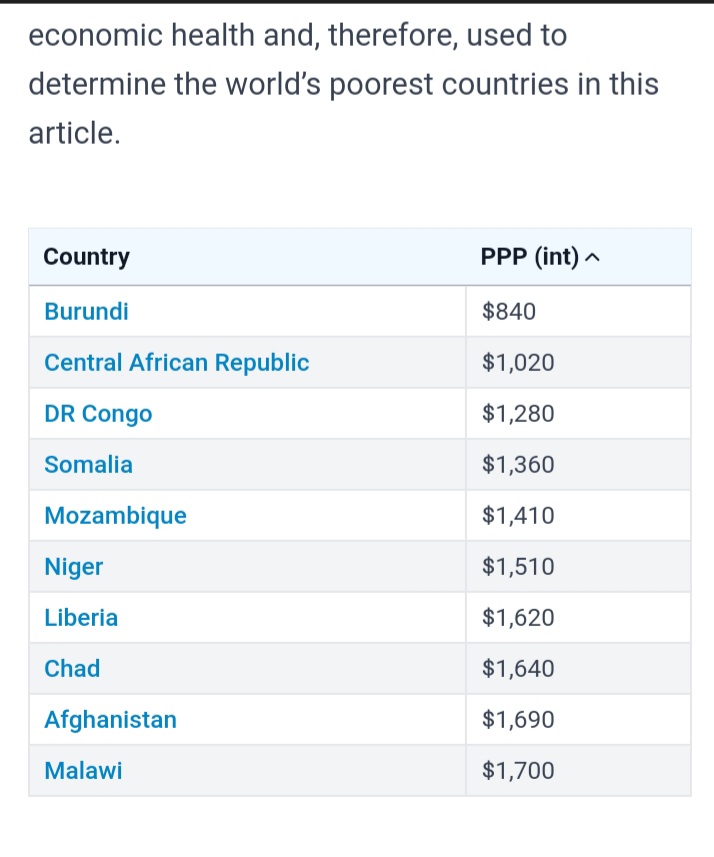This screenshot has height=857, width=714.
Task: Sort table by PPP (int) header
Action: point(530,257)
